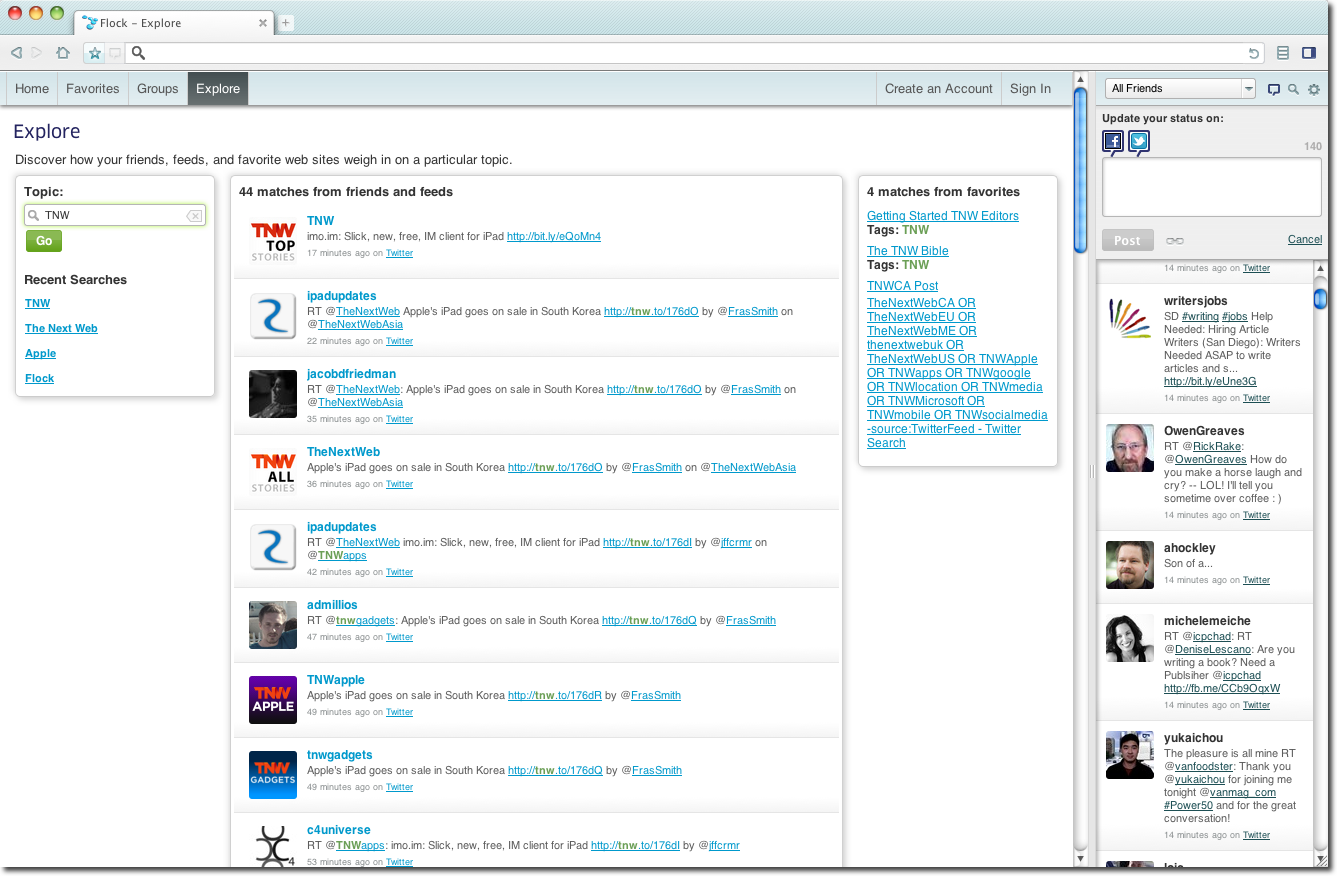Click the Topic search input field

tap(114, 215)
